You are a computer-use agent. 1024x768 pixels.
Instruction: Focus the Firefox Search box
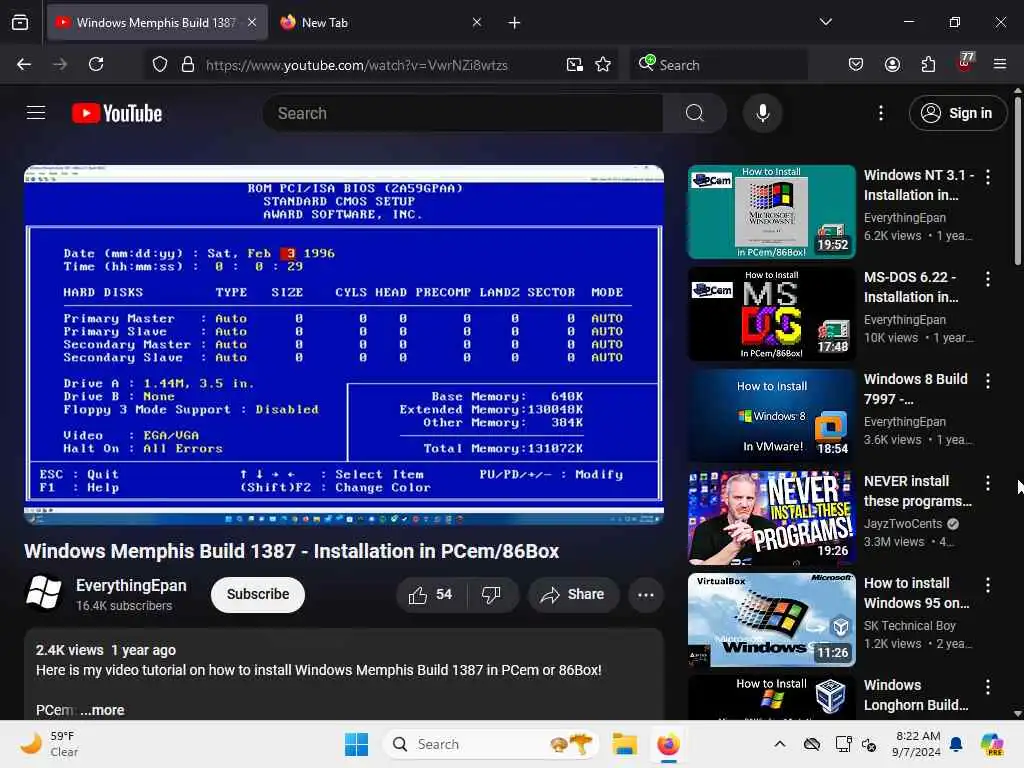(718, 65)
